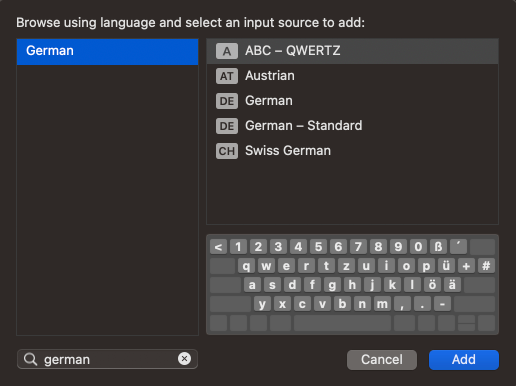The image size is (516, 386).
Task: Select the ABC – QWERTZ input source
Action: 352,51
